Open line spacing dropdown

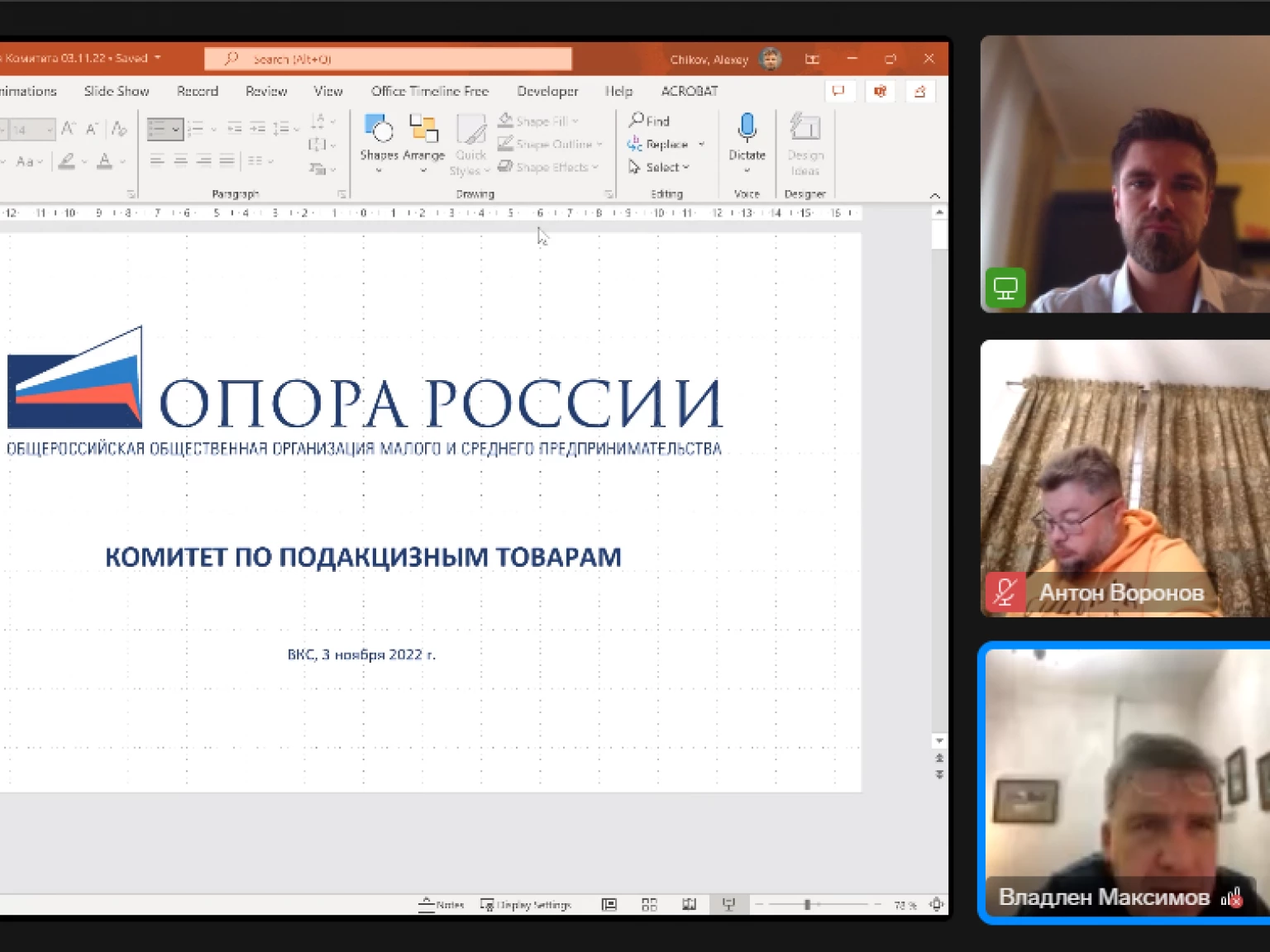[286, 128]
